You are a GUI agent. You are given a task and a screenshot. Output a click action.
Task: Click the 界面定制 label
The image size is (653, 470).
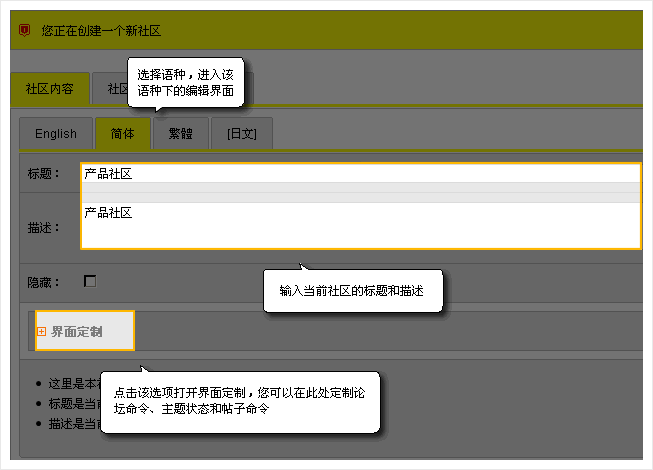(x=77, y=331)
